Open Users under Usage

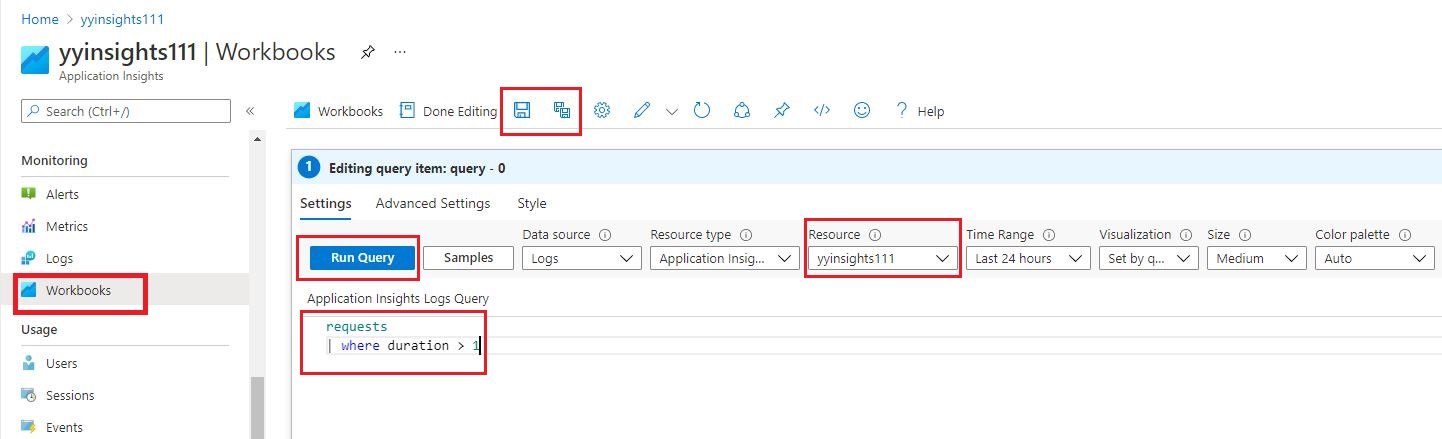[x=61, y=363]
